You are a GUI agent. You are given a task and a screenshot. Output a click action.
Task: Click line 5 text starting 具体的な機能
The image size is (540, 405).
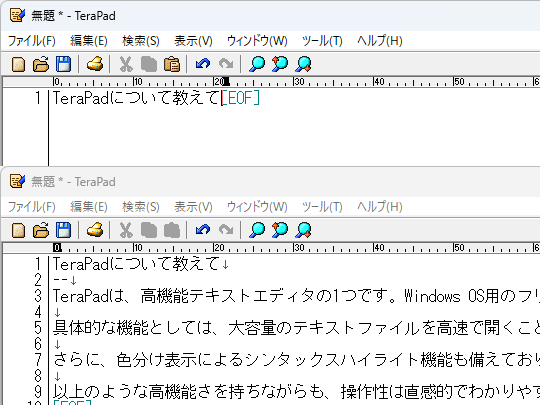pos(297,328)
